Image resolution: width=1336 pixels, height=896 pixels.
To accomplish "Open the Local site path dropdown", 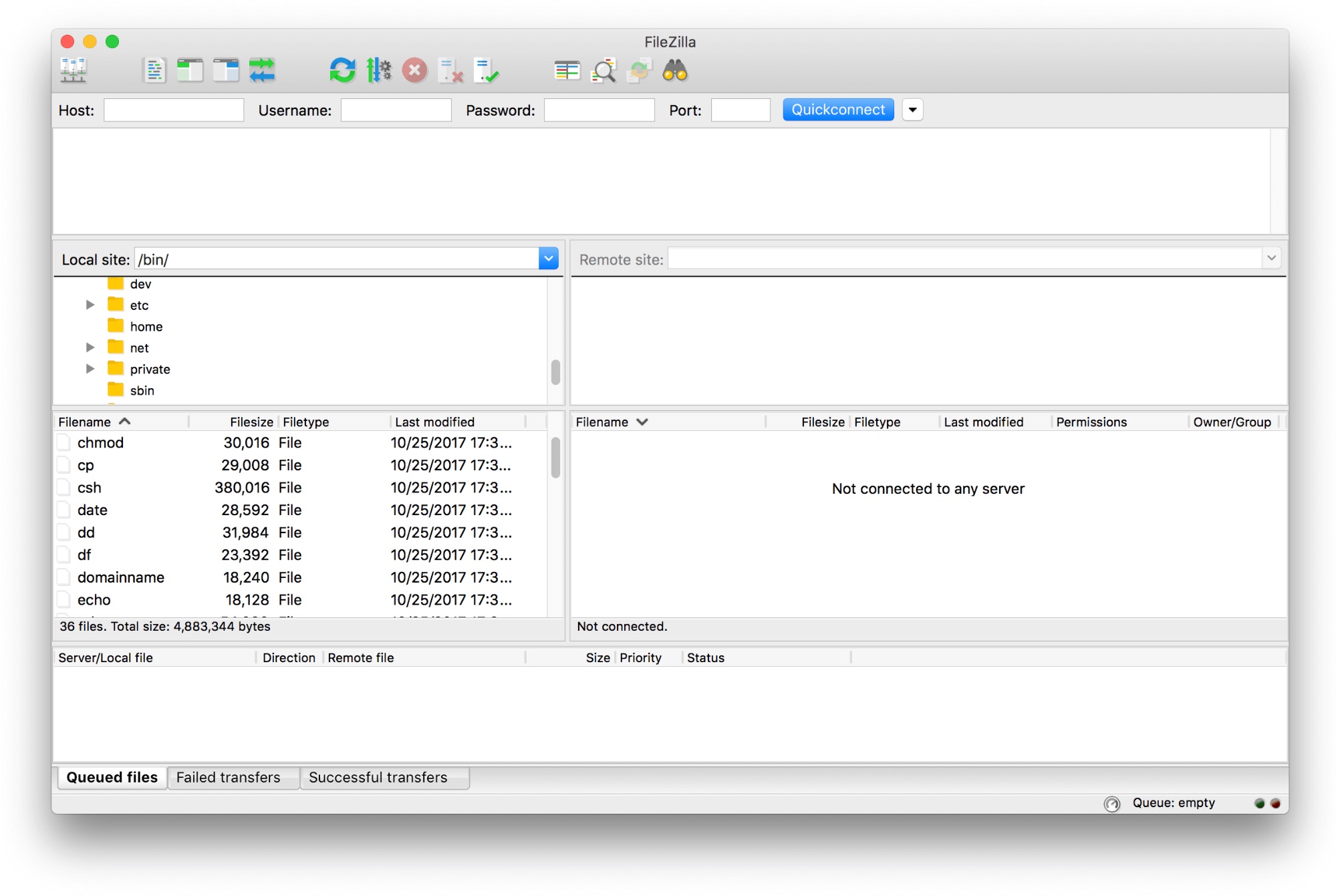I will coord(548,258).
